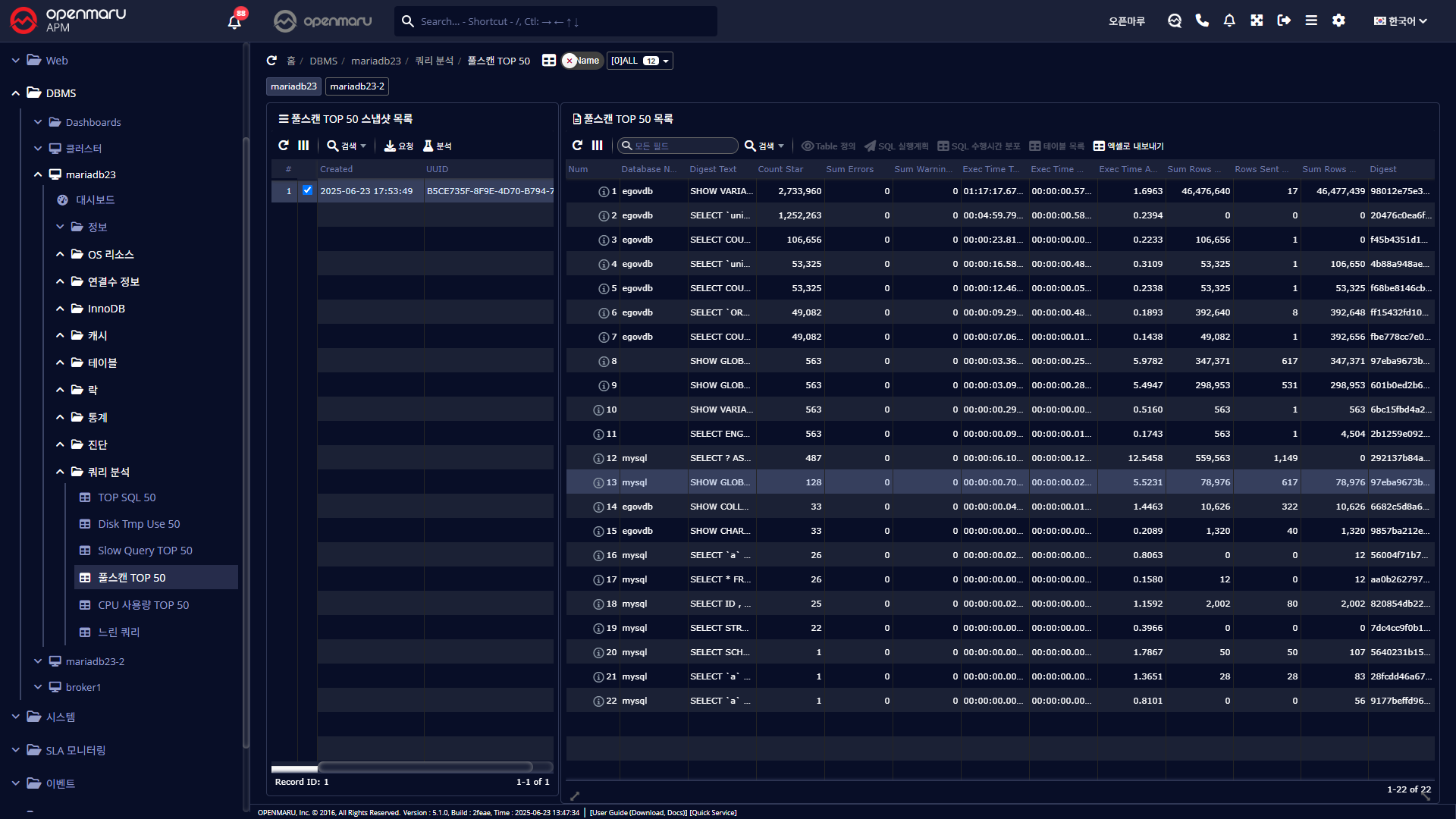Toggle the Name switch in breadcrumb bar
Screen dimensions: 1456x819
581,61
